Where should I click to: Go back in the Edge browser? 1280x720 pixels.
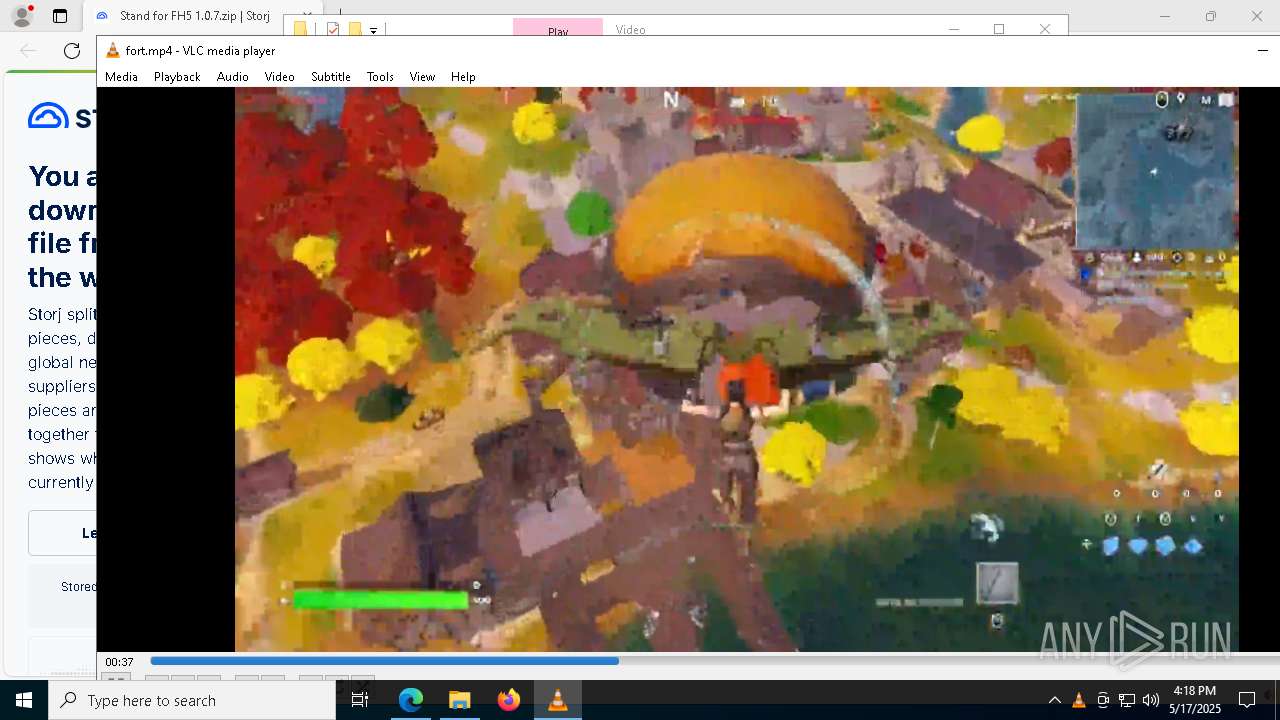click(x=28, y=51)
